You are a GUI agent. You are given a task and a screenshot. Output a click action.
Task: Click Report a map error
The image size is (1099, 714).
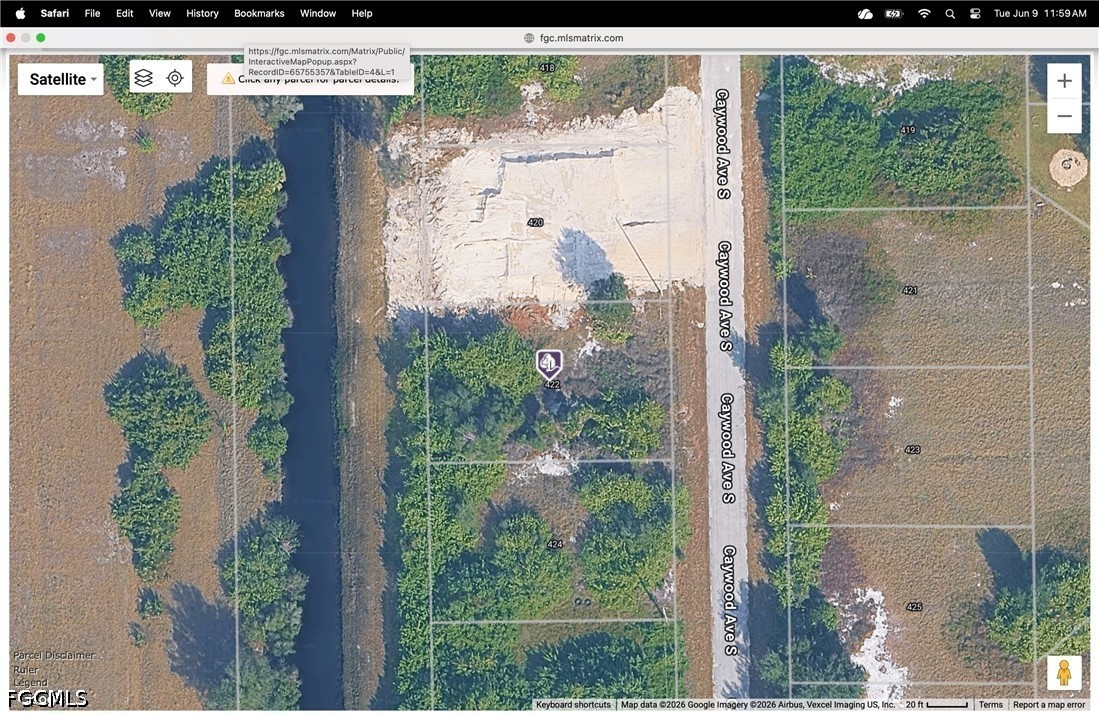[x=1049, y=705]
